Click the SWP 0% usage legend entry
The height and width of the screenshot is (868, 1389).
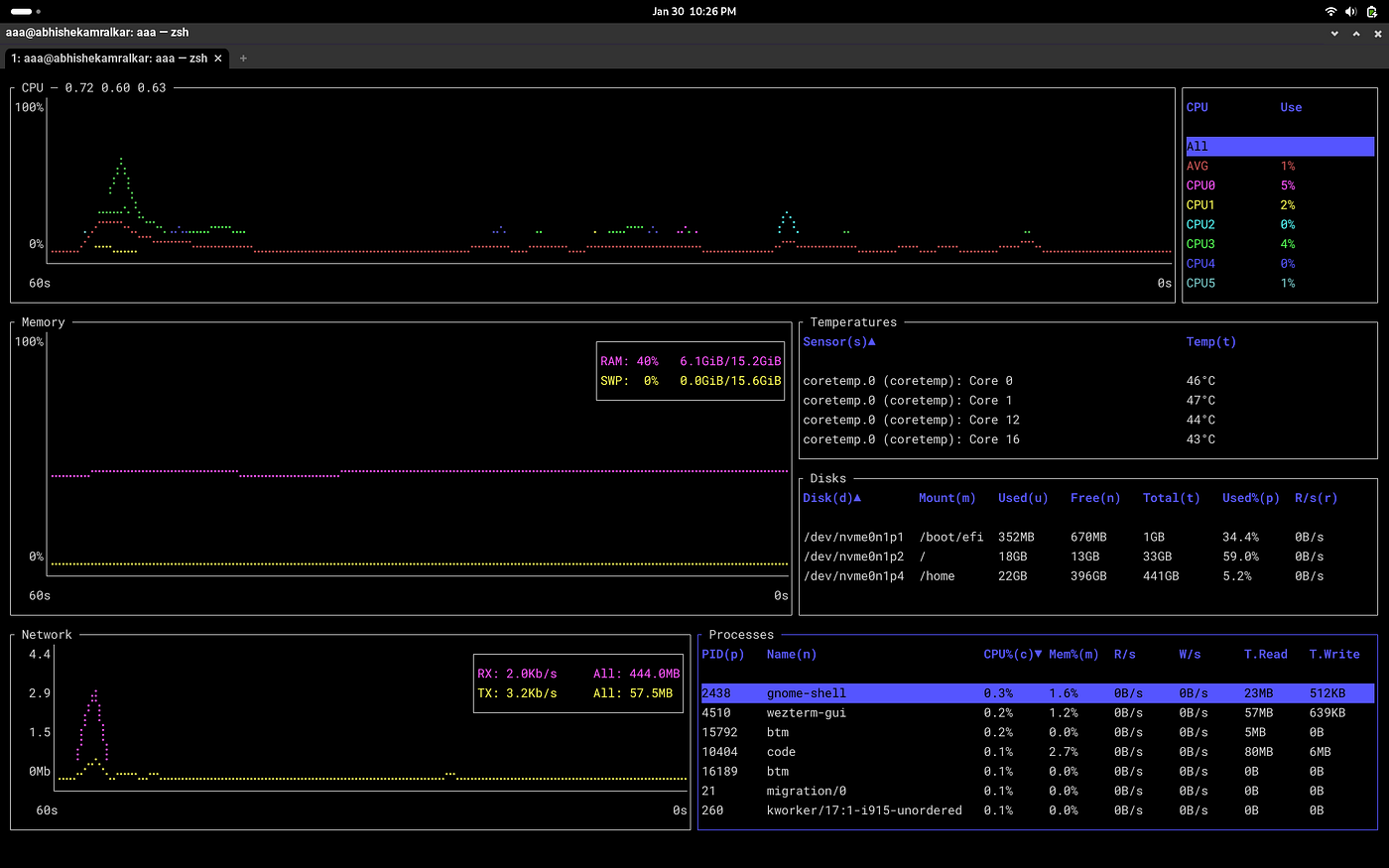pos(691,381)
